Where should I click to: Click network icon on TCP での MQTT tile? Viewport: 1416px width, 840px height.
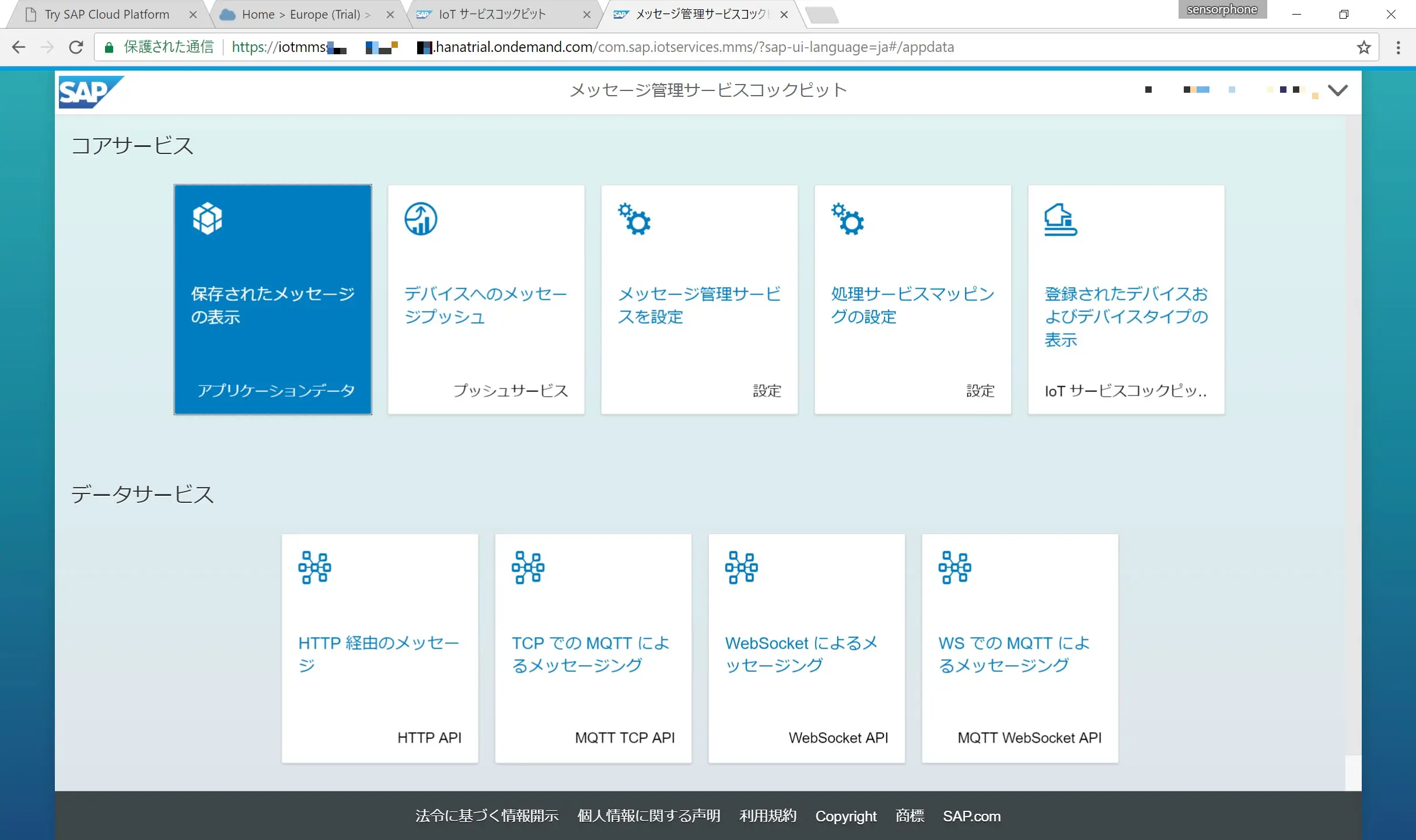coord(528,568)
